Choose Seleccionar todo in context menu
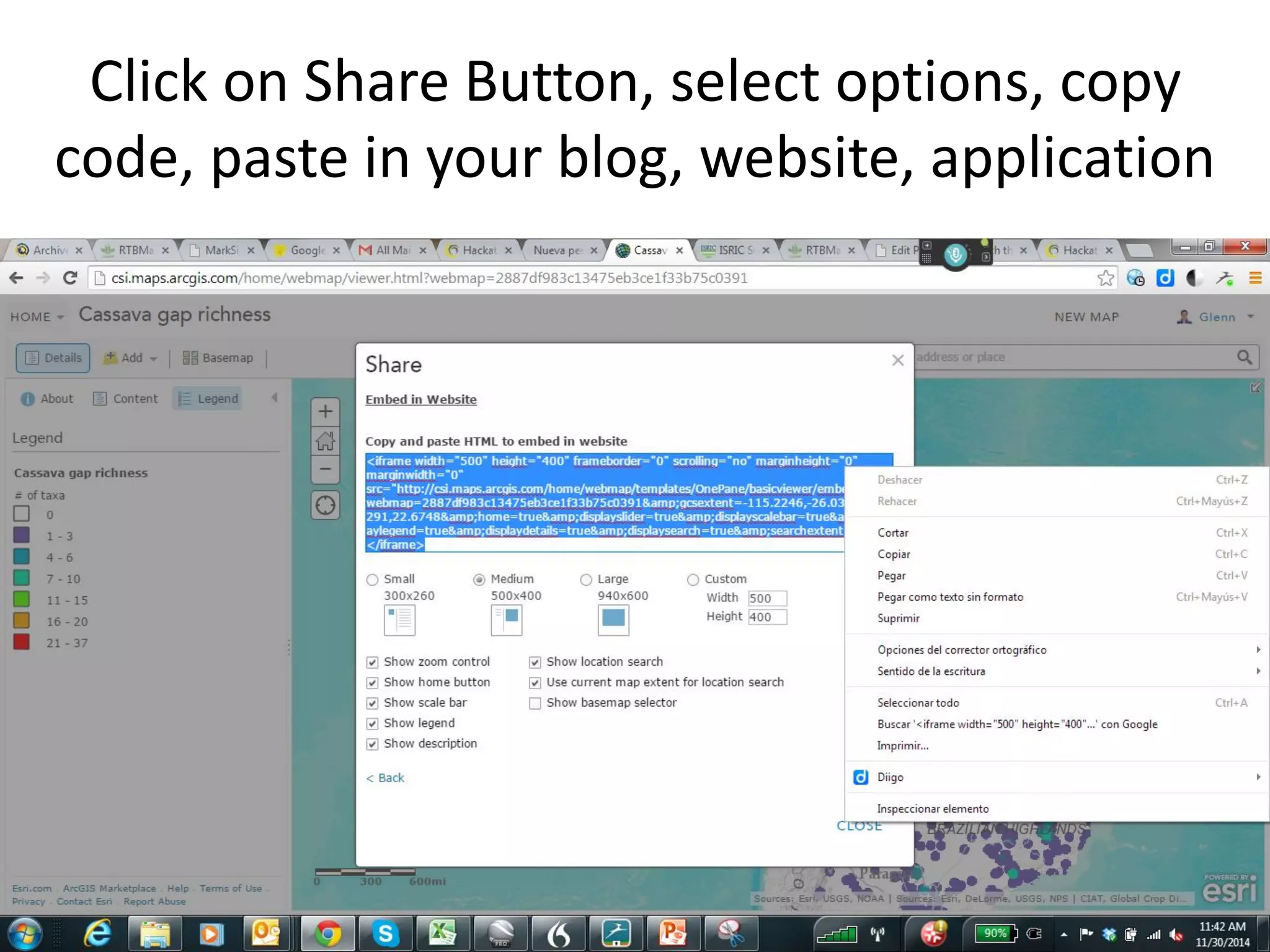 pyautogui.click(x=1058, y=703)
